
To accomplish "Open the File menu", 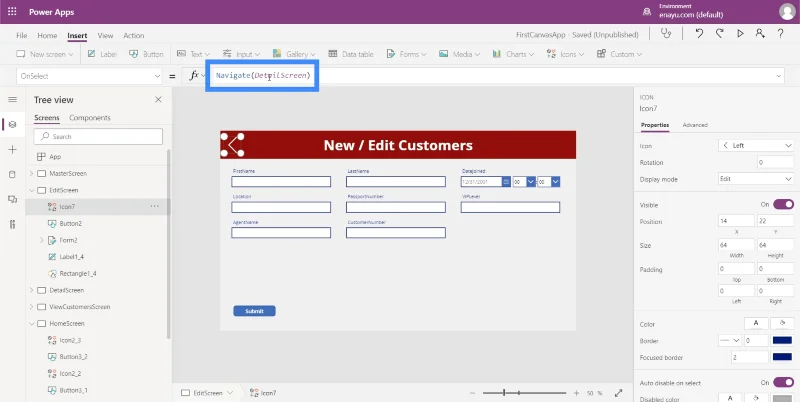I will (x=21, y=36).
